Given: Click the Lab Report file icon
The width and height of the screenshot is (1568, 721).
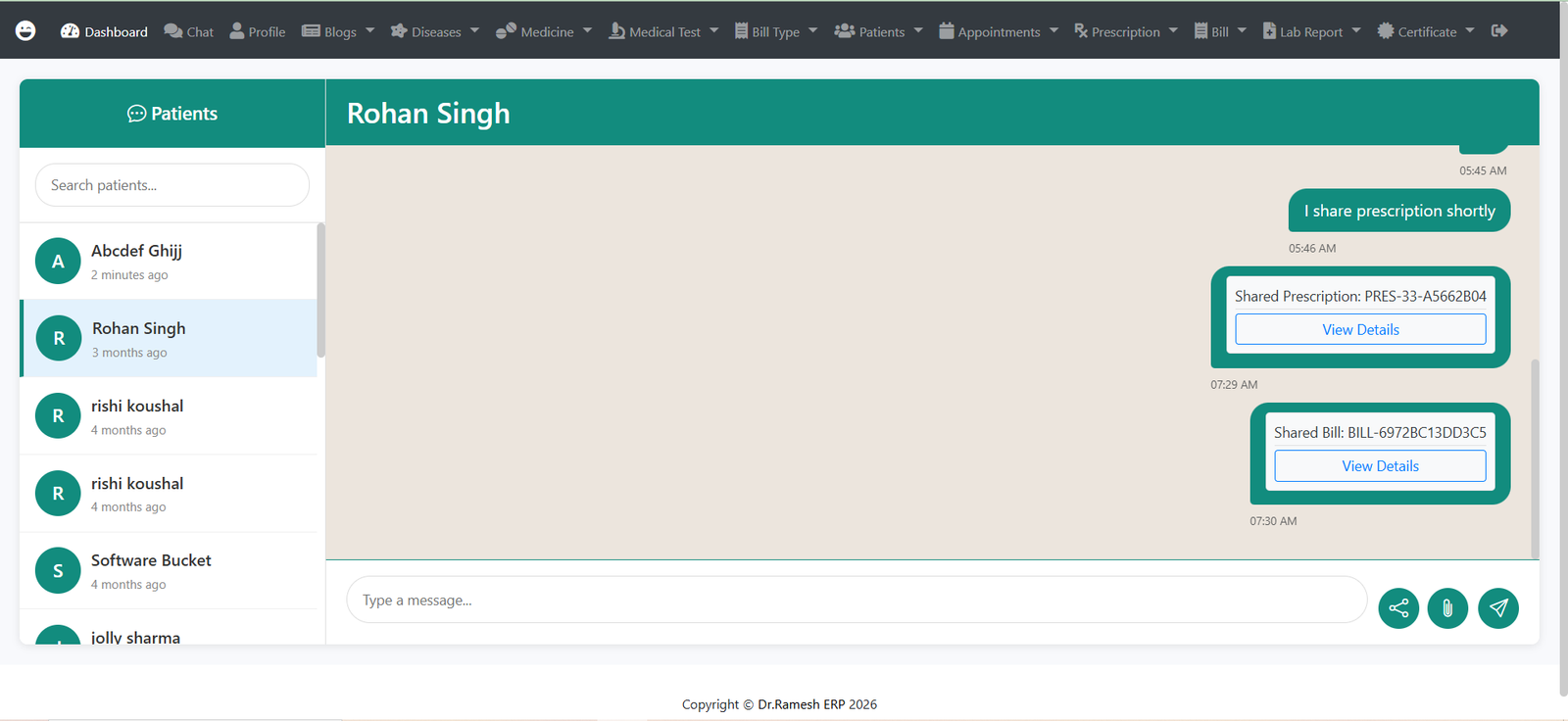Looking at the screenshot, I should pos(1270,31).
